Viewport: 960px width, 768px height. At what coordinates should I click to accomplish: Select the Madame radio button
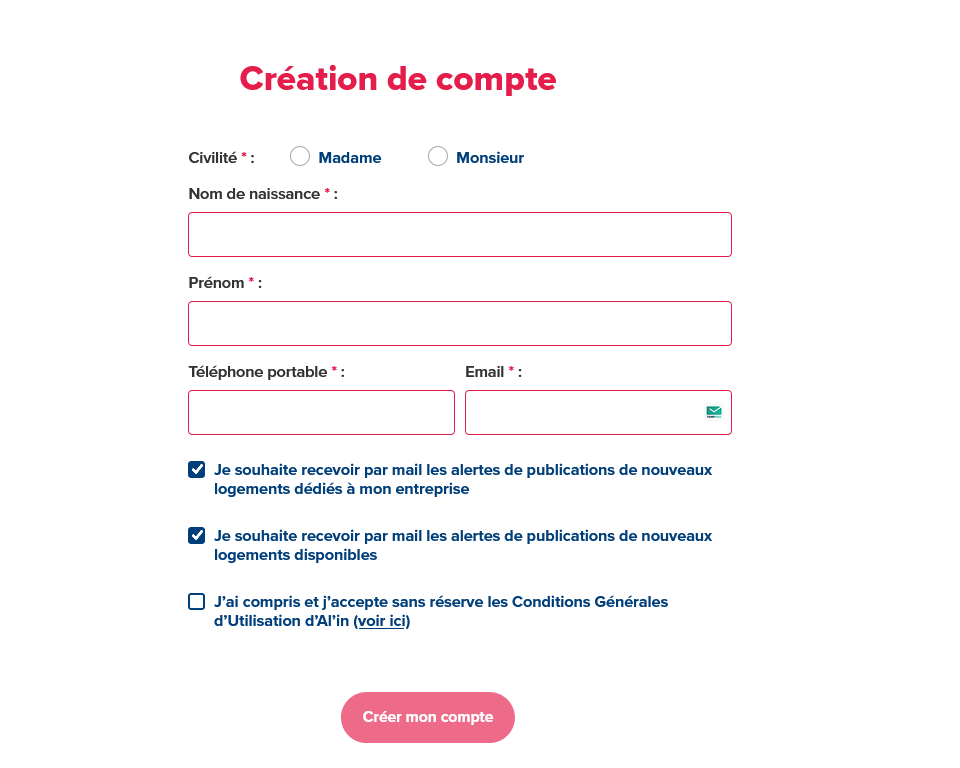tap(299, 156)
